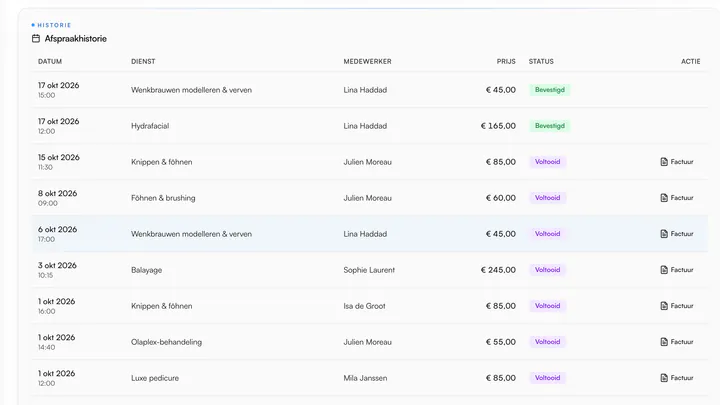Open Factuur for 15 okt Knippen & föhnen
The image size is (720, 405).
(677, 162)
